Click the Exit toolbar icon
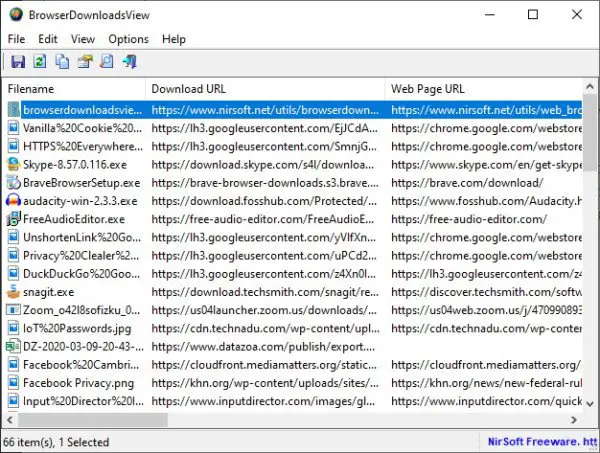600x453 pixels. point(130,62)
